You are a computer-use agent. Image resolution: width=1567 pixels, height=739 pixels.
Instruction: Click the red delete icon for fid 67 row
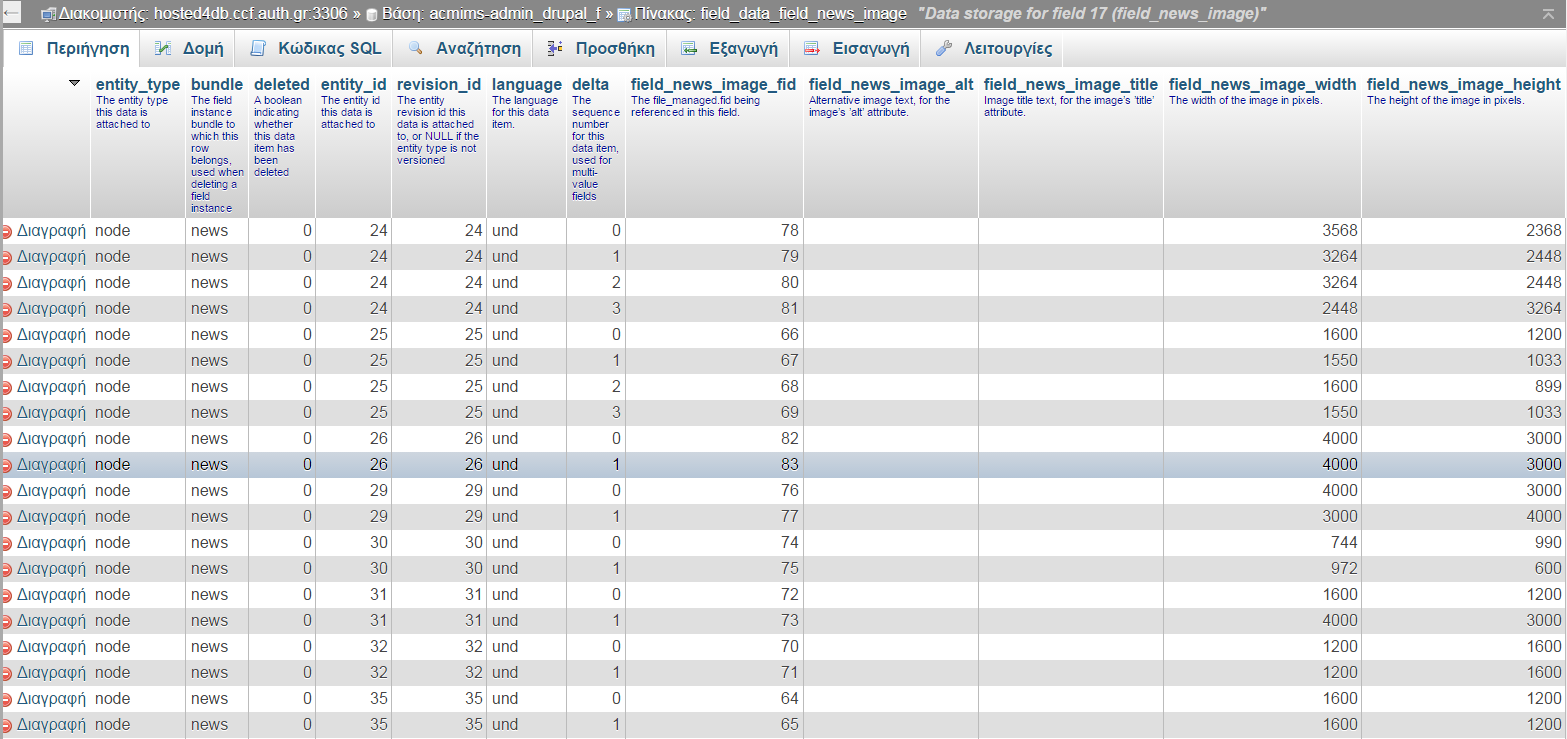point(7,361)
